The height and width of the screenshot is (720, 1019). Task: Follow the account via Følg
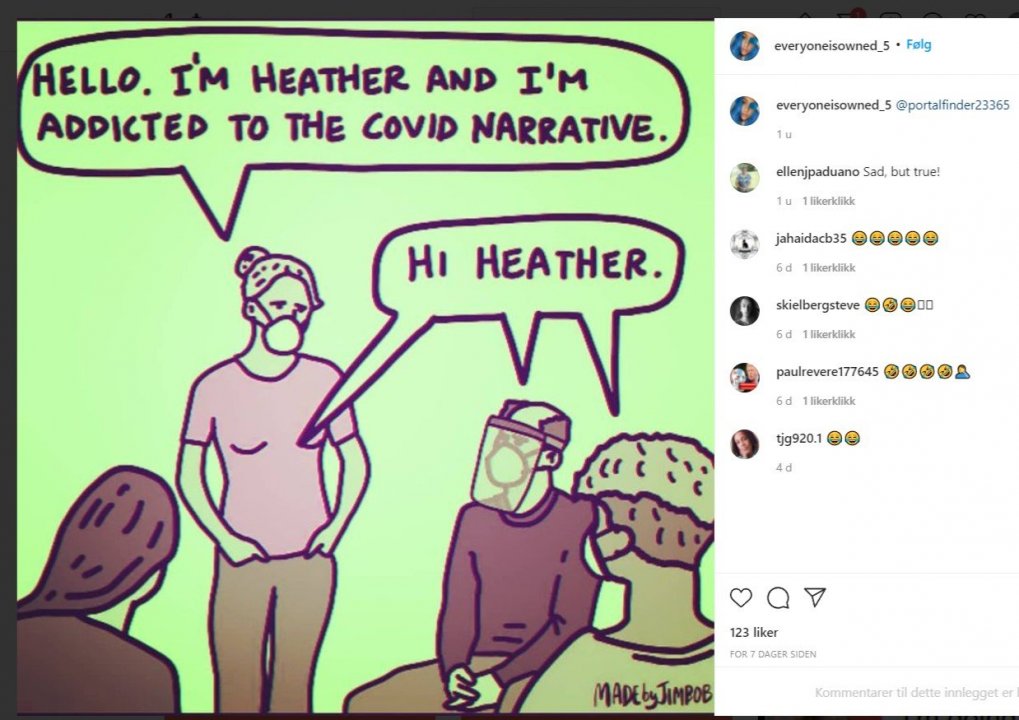[x=918, y=45]
